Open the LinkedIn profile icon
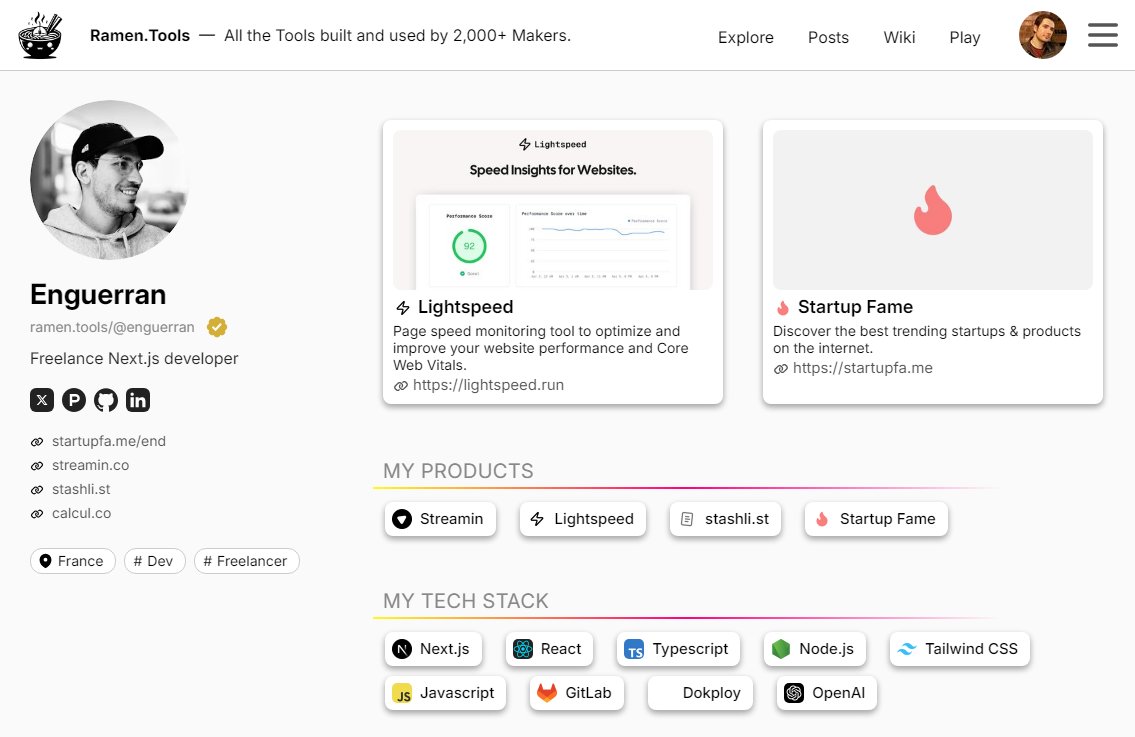 (138, 400)
